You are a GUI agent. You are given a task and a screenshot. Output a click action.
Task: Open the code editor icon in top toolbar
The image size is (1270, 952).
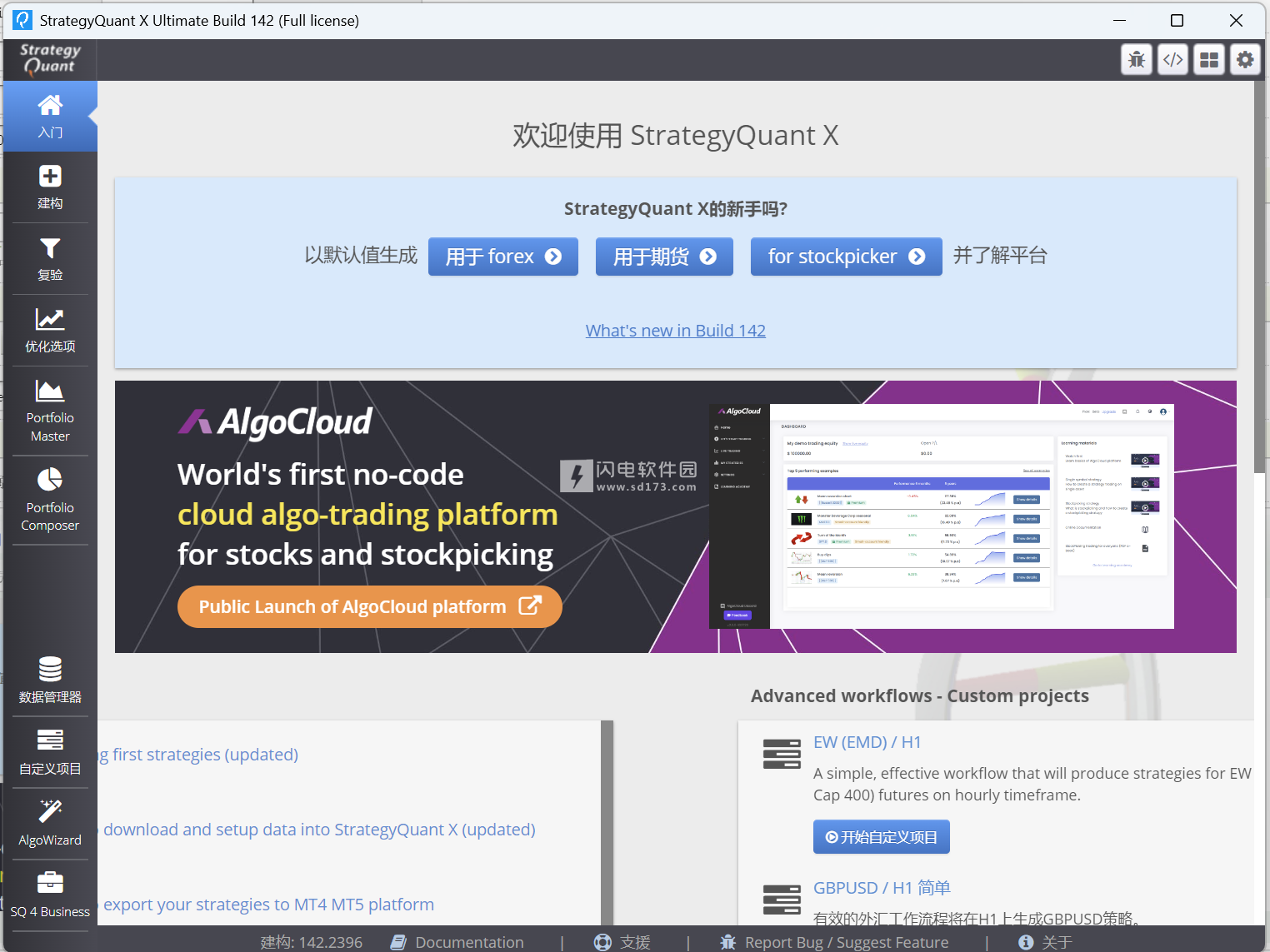click(x=1173, y=59)
